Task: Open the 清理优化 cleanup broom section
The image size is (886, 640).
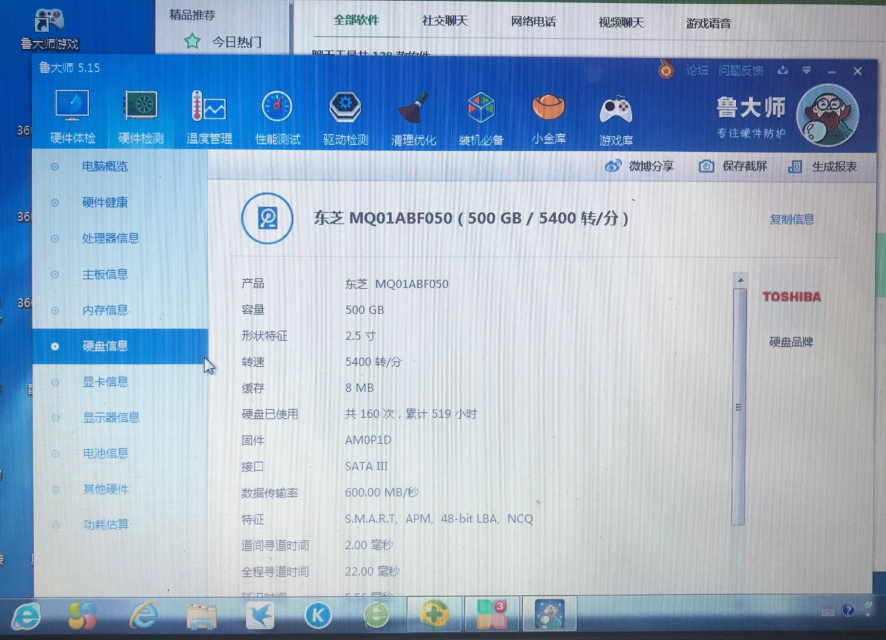Action: coord(413,119)
